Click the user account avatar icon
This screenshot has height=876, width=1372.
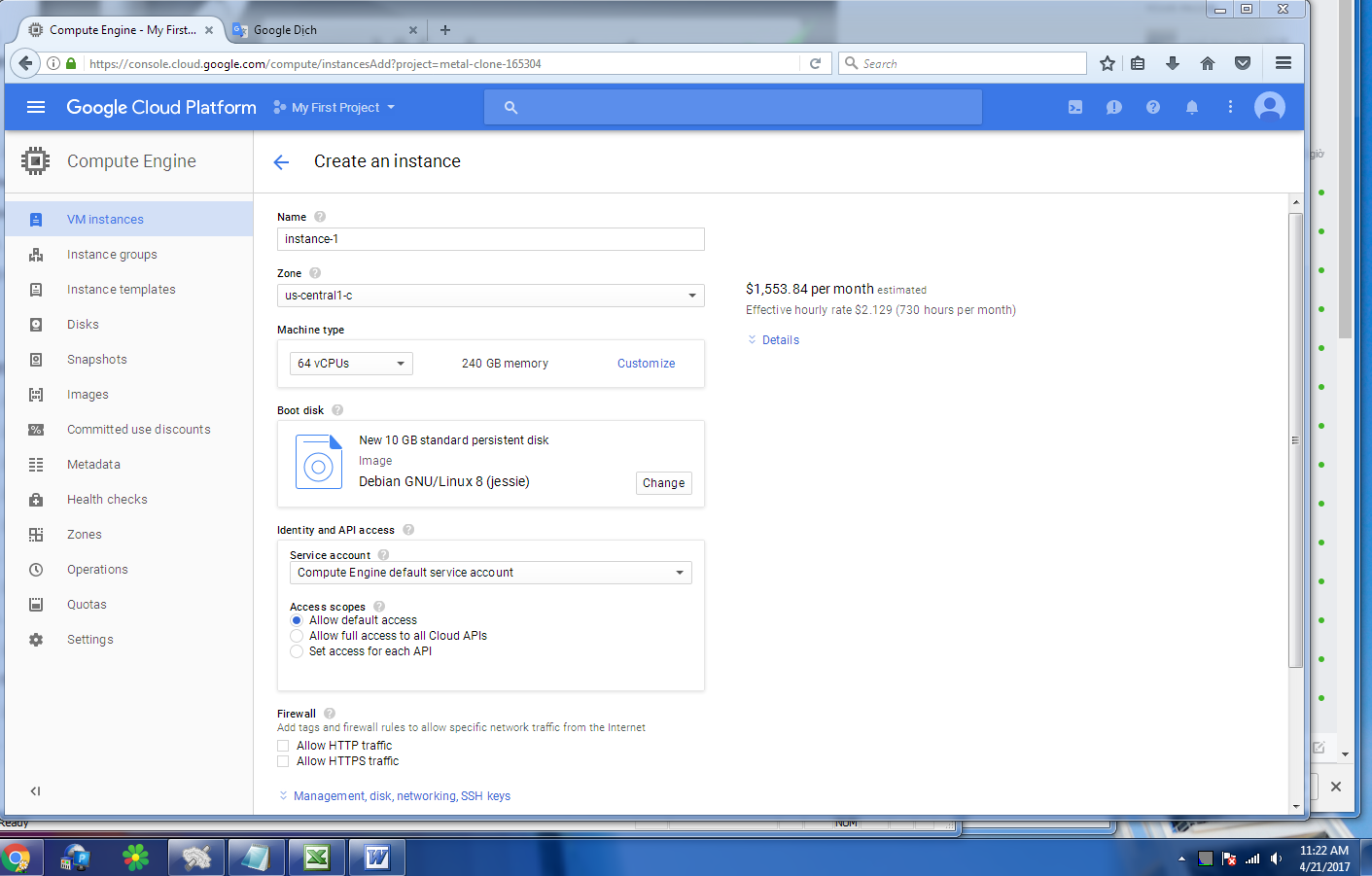coord(1269,107)
